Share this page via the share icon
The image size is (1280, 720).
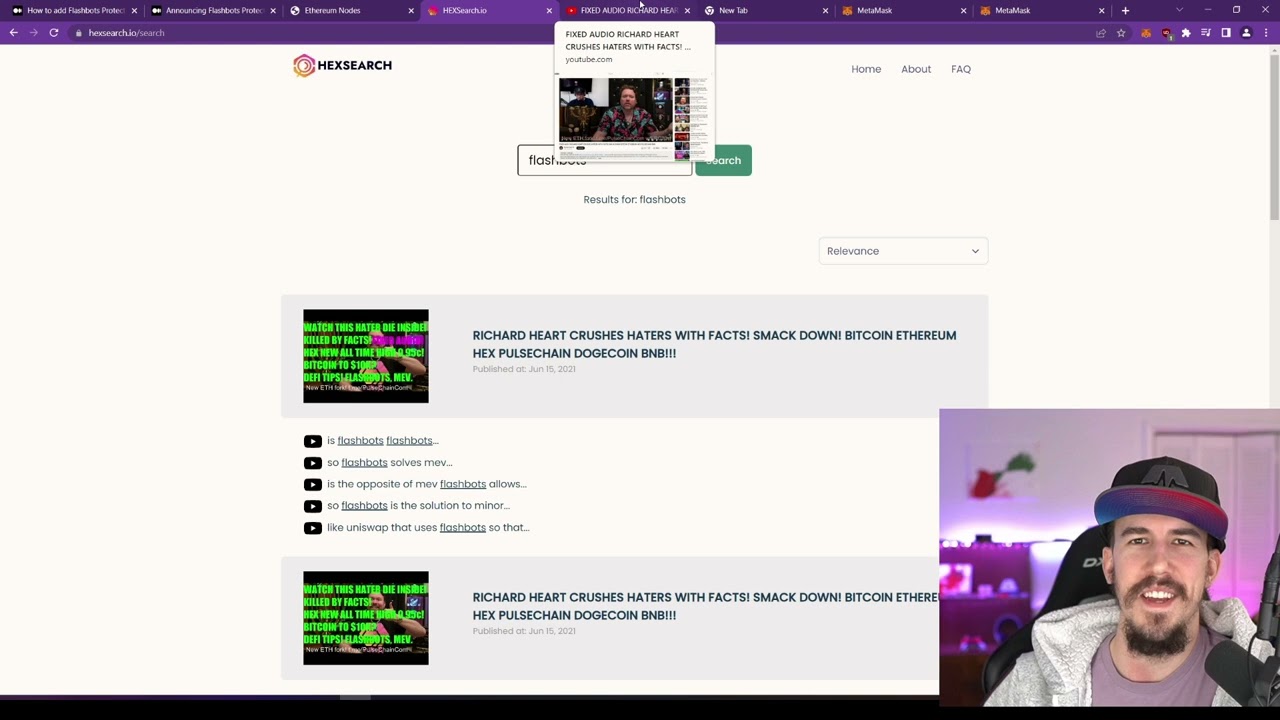(1101, 33)
